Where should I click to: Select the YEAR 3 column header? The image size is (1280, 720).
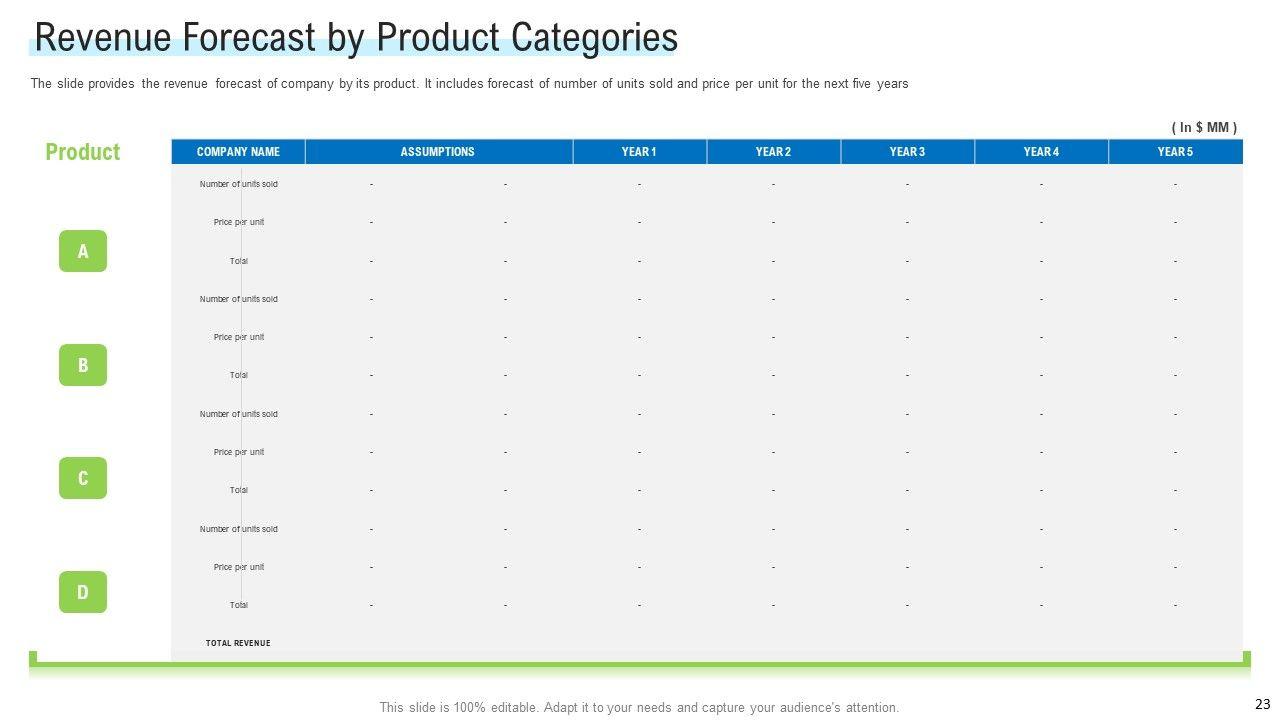click(907, 152)
